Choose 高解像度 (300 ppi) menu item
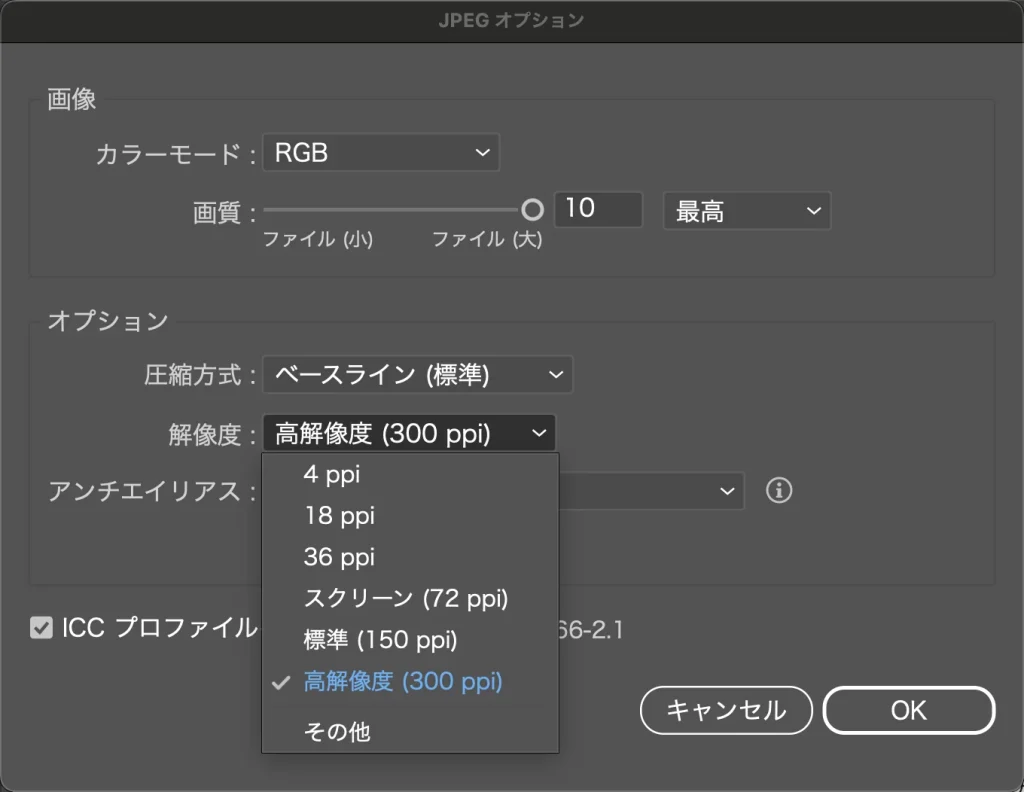1024x792 pixels. [x=410, y=682]
